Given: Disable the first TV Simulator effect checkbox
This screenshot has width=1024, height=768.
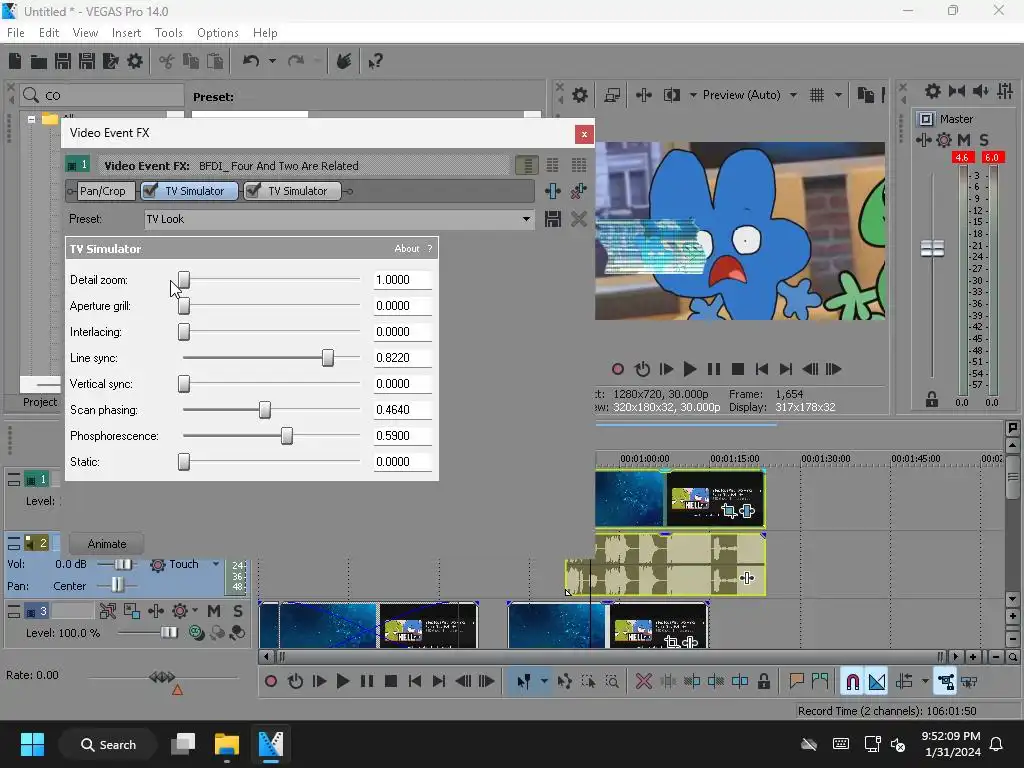Looking at the screenshot, I should 150,191.
